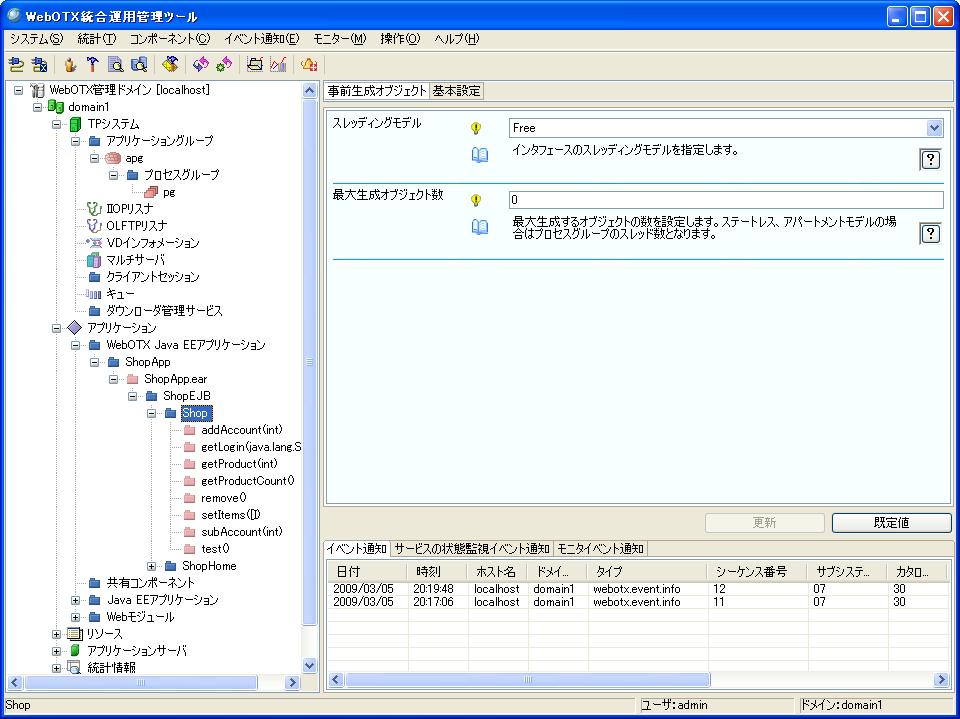
Task: Expand the Webモジュール tree node
Action: [x=76, y=617]
